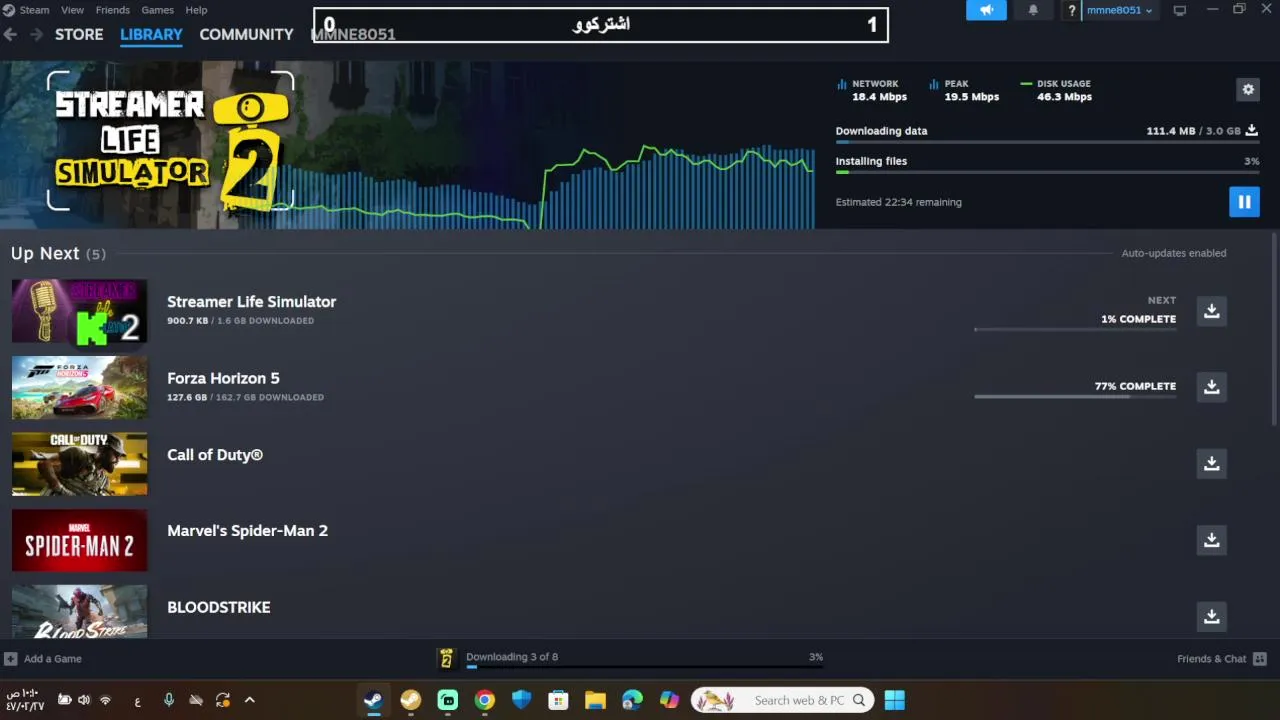The width and height of the screenshot is (1280, 720).
Task: Start download for Streamer Life Simulator queue item
Action: [1211, 311]
